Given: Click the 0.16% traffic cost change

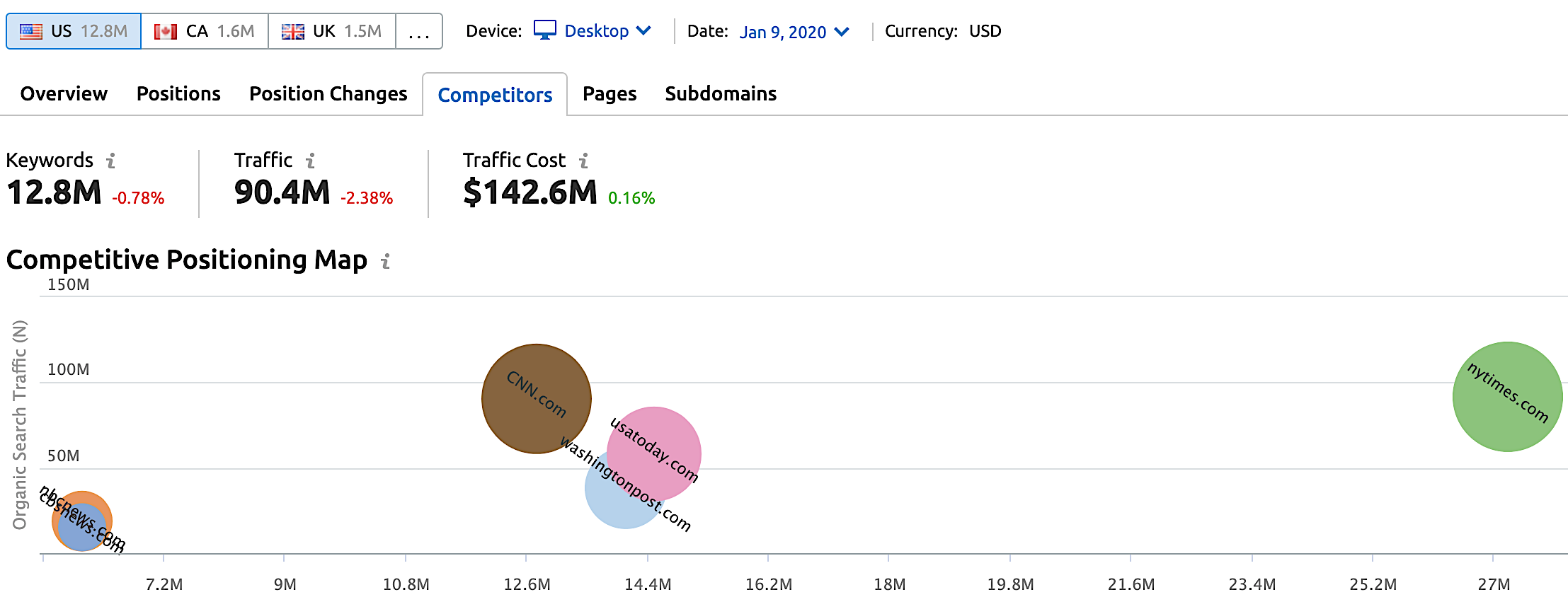Looking at the screenshot, I should coord(631,198).
